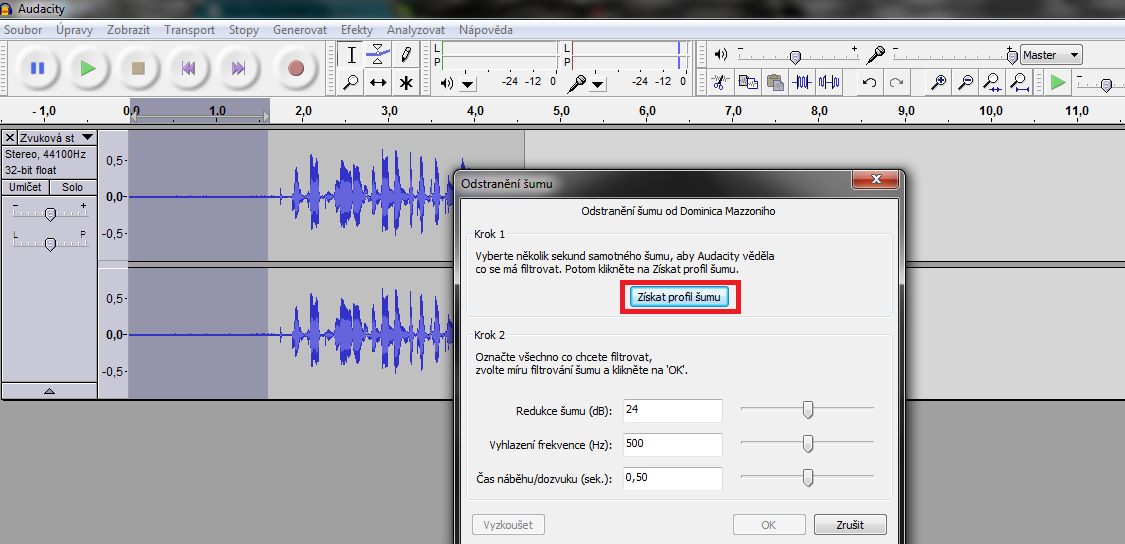Click the Zoom In magnifier icon
The height and width of the screenshot is (544, 1125).
click(x=938, y=82)
